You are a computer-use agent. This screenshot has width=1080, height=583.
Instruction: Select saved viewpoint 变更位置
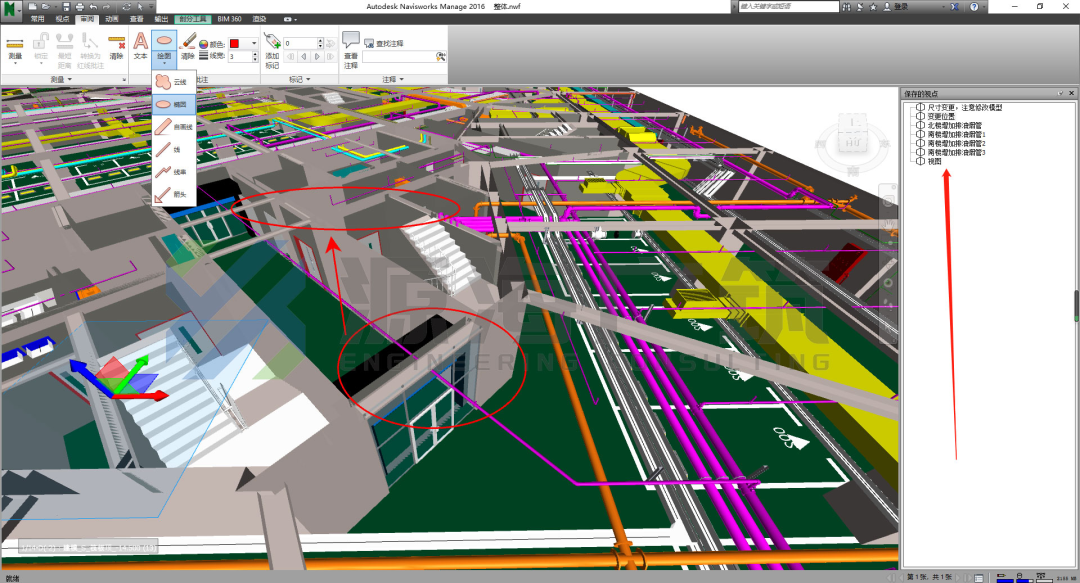coord(941,116)
